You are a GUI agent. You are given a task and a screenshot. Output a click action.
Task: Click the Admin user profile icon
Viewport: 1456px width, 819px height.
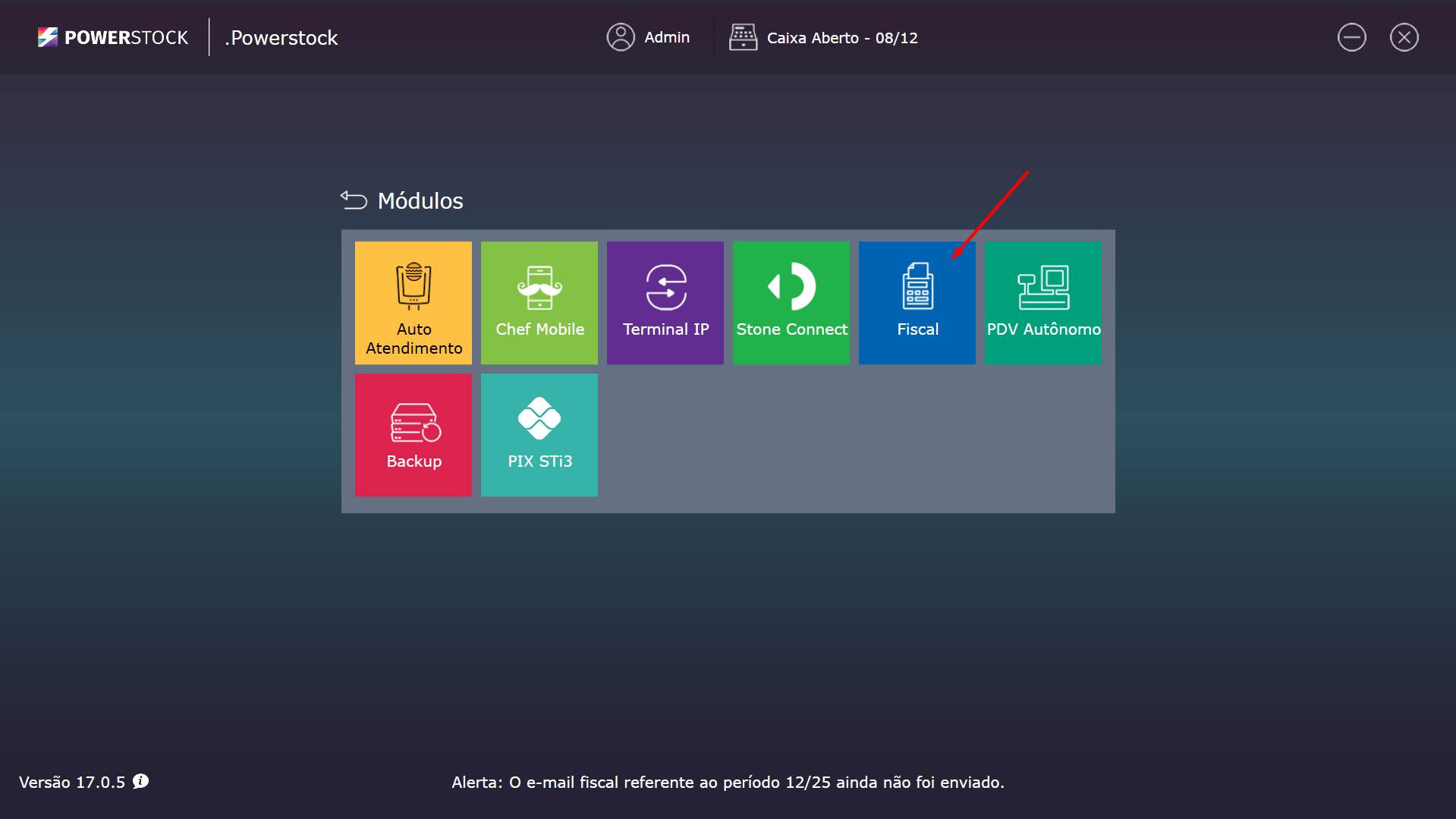point(621,37)
